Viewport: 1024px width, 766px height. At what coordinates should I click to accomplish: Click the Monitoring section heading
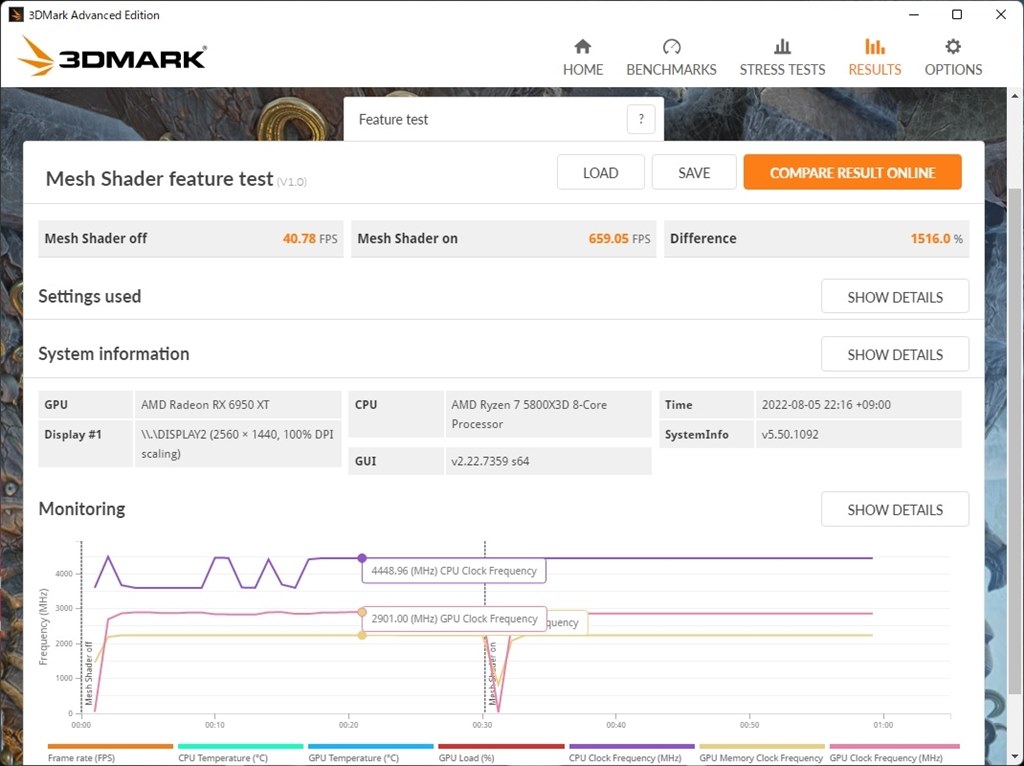(x=82, y=509)
